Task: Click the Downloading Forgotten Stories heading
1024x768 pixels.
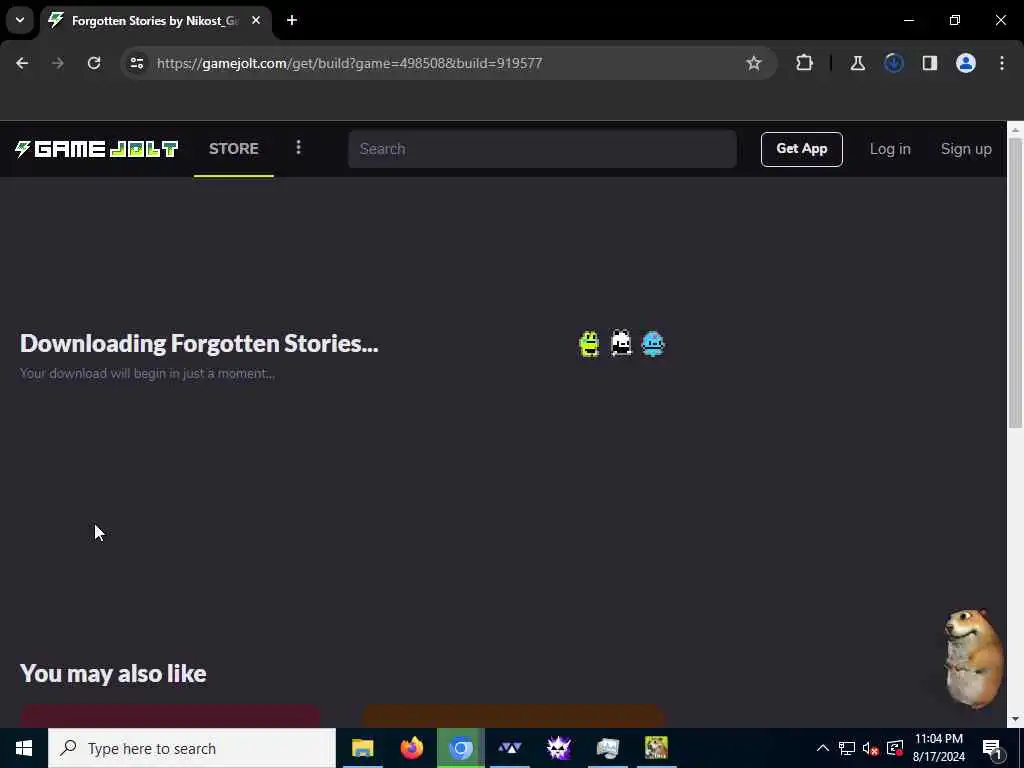Action: 199,344
